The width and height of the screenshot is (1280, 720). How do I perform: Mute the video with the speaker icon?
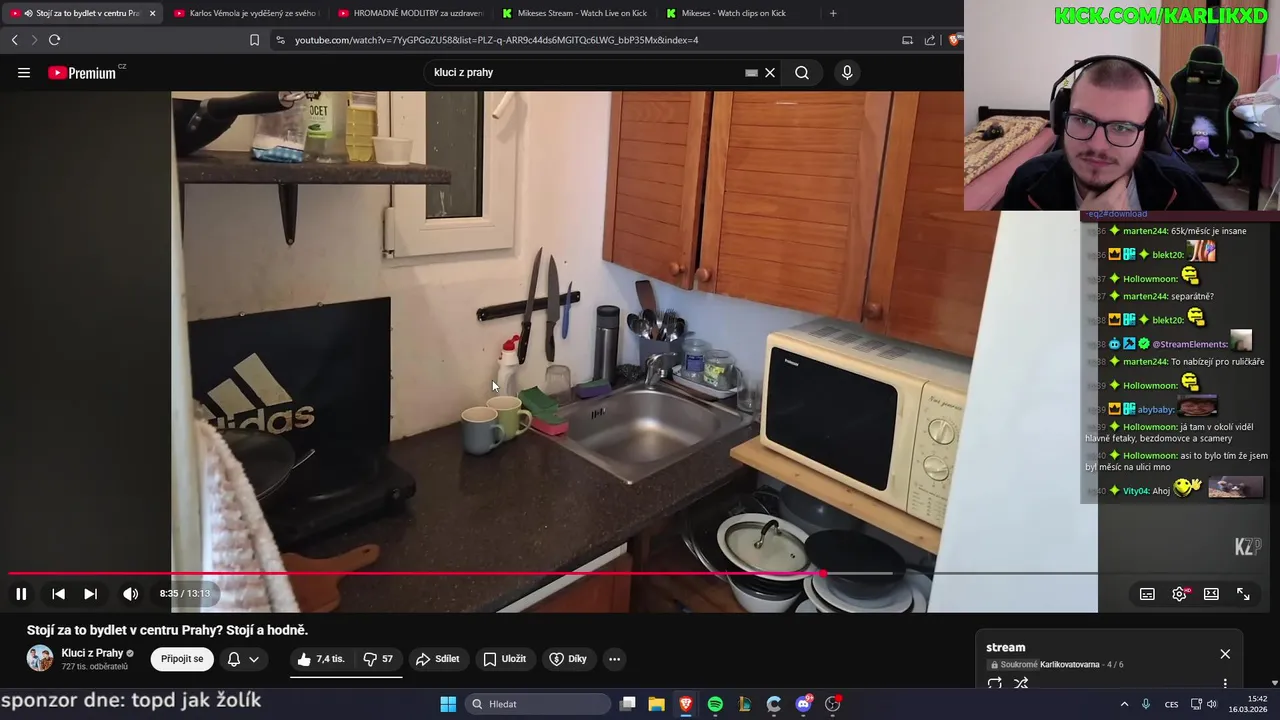[130, 593]
